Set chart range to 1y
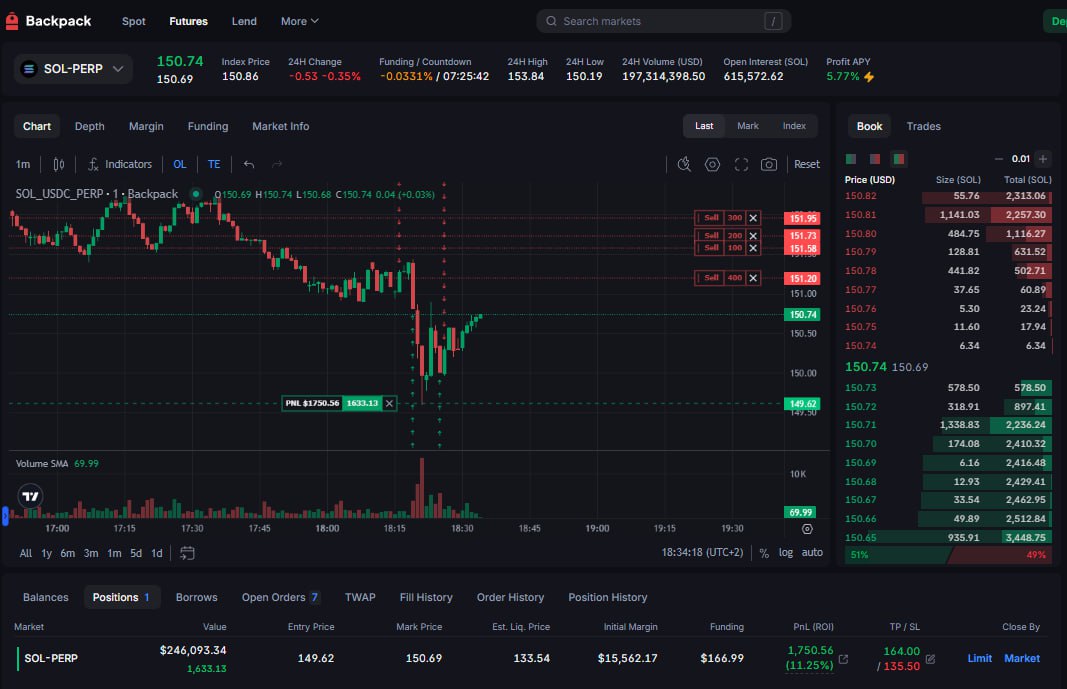This screenshot has width=1067, height=689. 46,553
